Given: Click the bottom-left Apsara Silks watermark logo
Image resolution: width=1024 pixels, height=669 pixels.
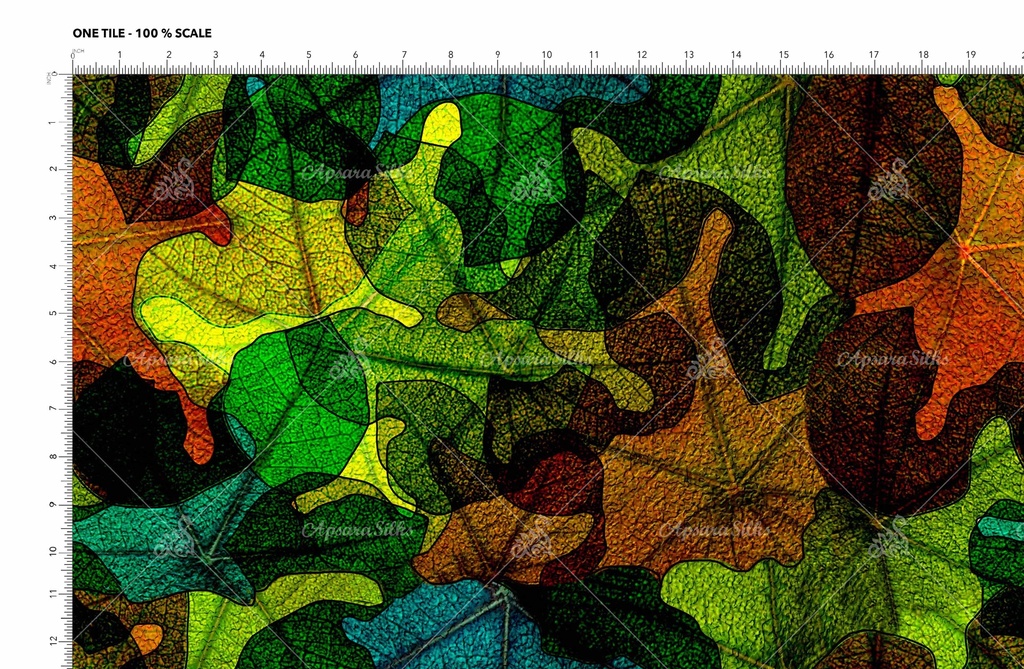Looking at the screenshot, I should pos(172,537).
